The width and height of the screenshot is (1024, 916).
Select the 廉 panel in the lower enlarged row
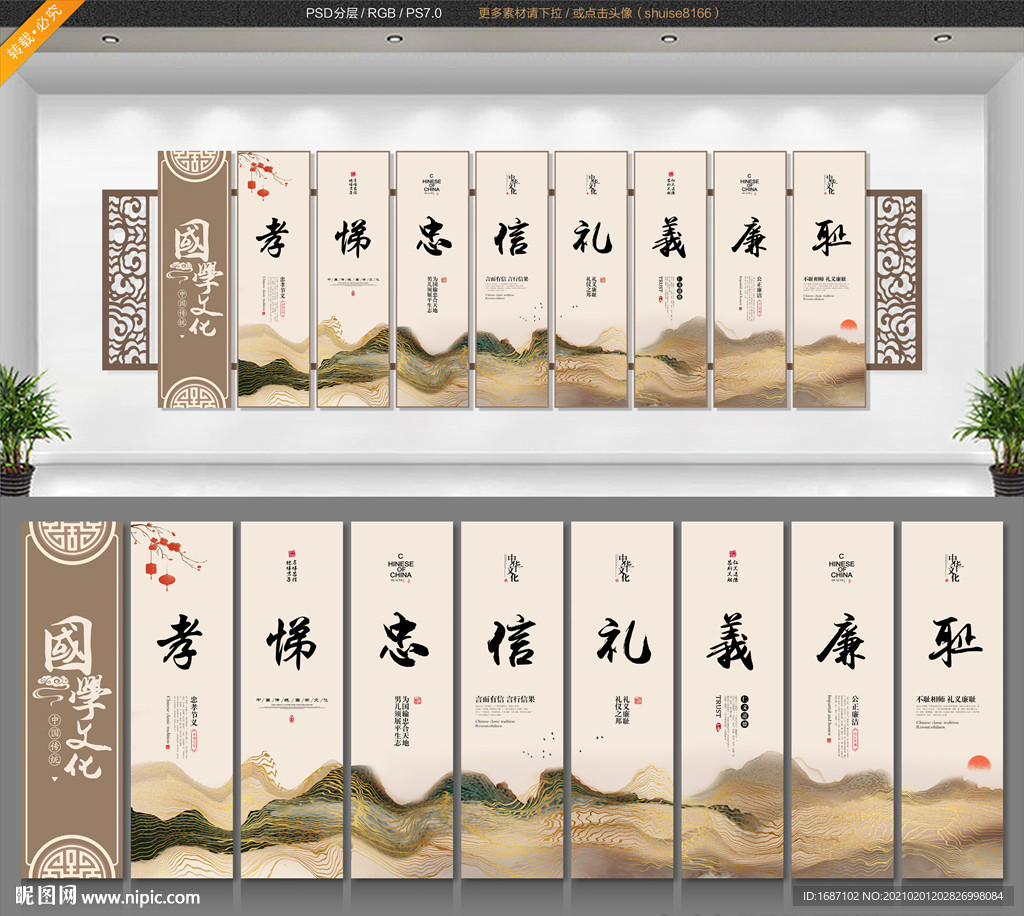842,700
